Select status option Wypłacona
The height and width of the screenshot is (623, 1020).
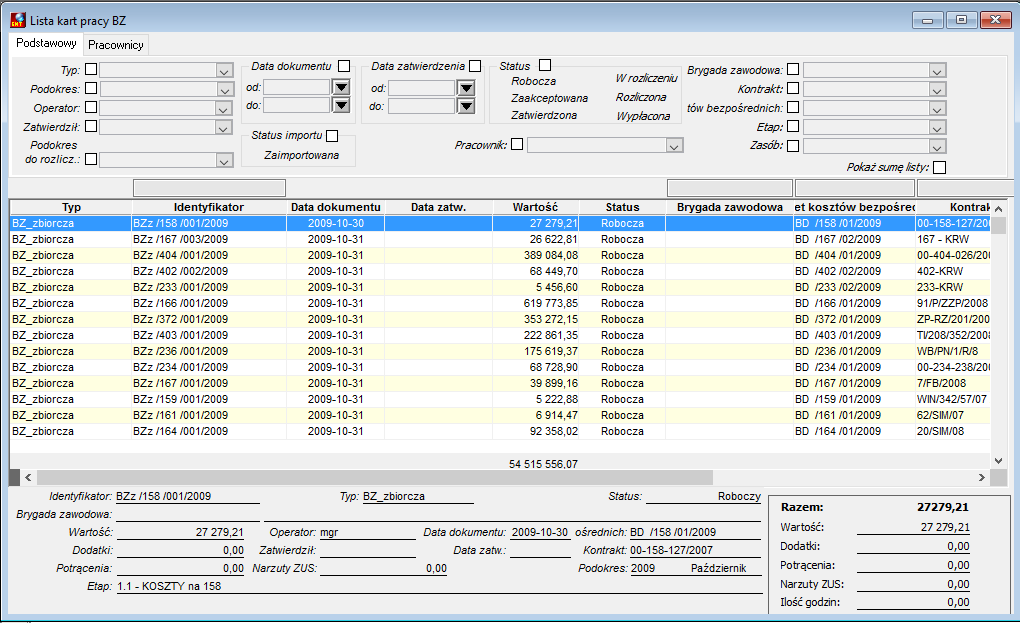643,116
